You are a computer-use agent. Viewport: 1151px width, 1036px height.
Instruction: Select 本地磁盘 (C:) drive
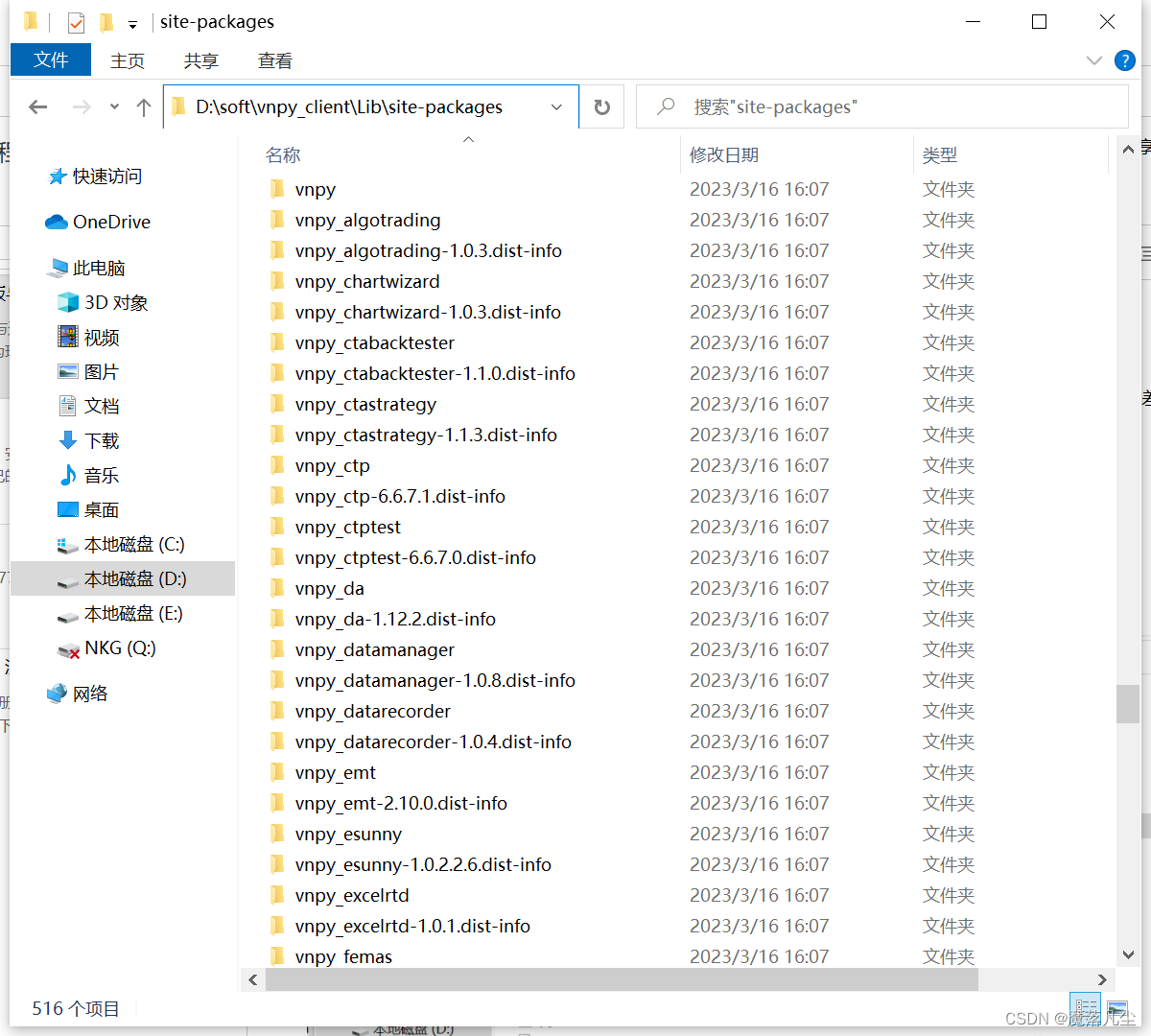(134, 545)
